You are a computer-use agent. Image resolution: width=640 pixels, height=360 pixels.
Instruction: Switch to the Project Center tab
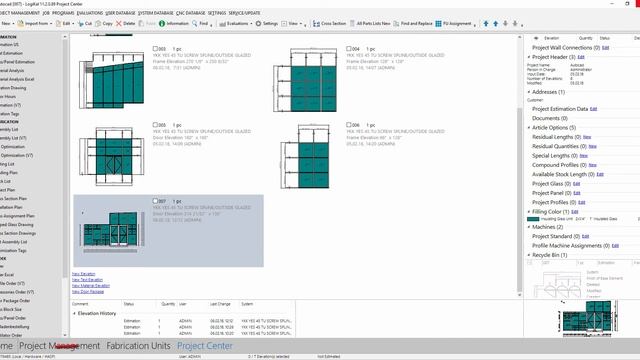205,346
